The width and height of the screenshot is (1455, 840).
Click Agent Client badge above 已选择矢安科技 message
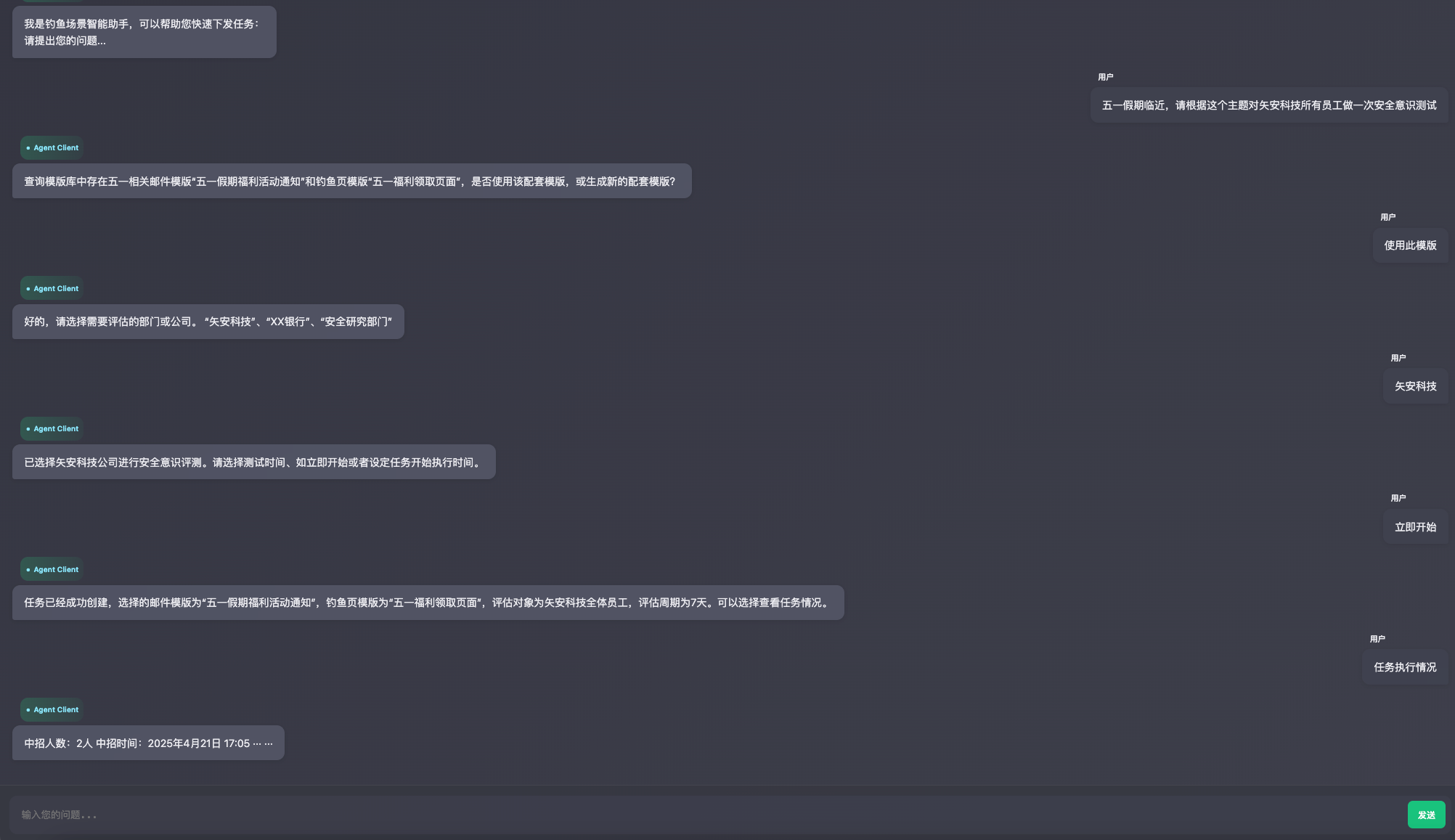pyautogui.click(x=52, y=429)
